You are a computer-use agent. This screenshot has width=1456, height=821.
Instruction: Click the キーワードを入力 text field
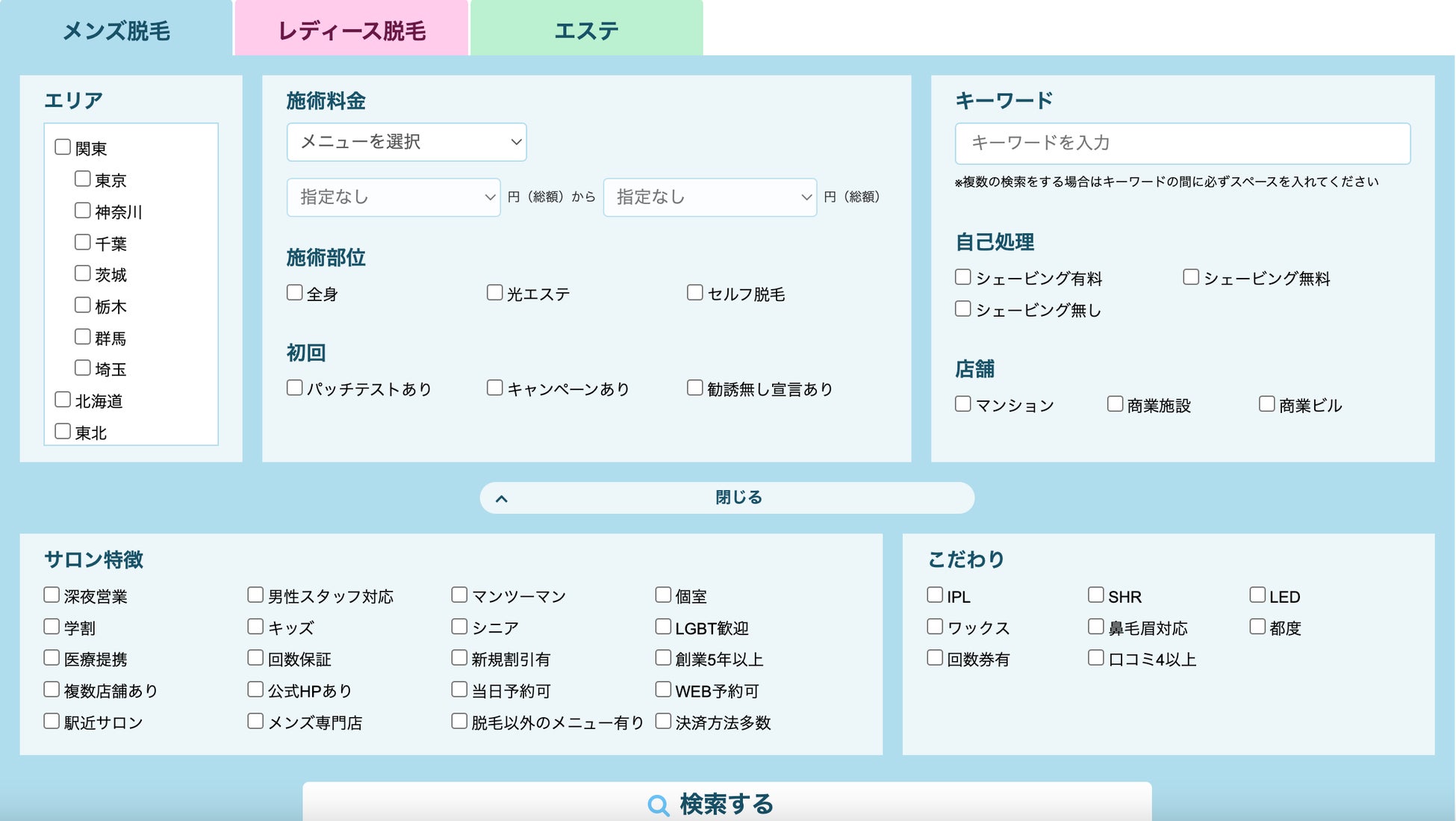(1182, 143)
